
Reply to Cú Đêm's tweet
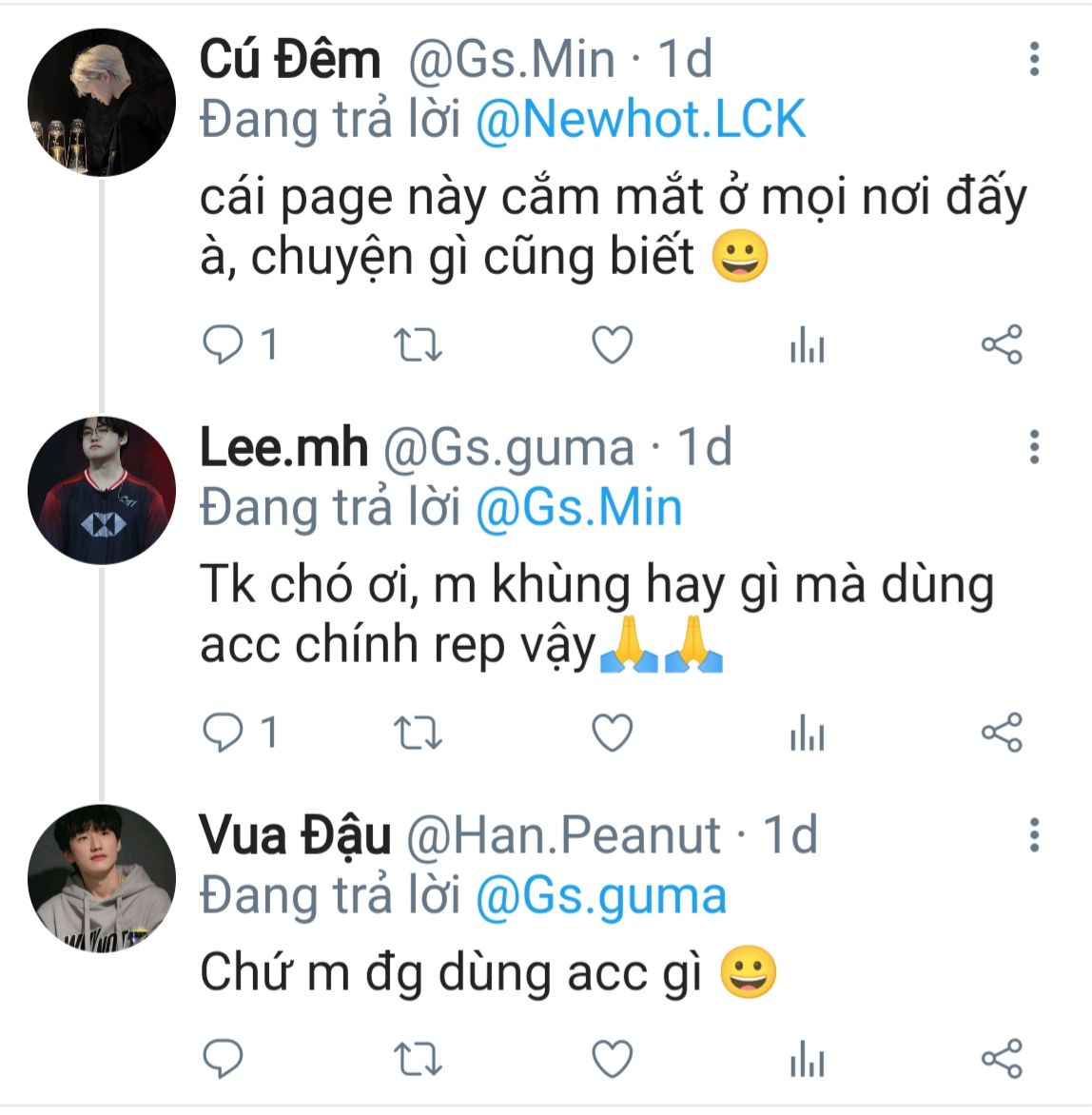pyautogui.click(x=224, y=344)
